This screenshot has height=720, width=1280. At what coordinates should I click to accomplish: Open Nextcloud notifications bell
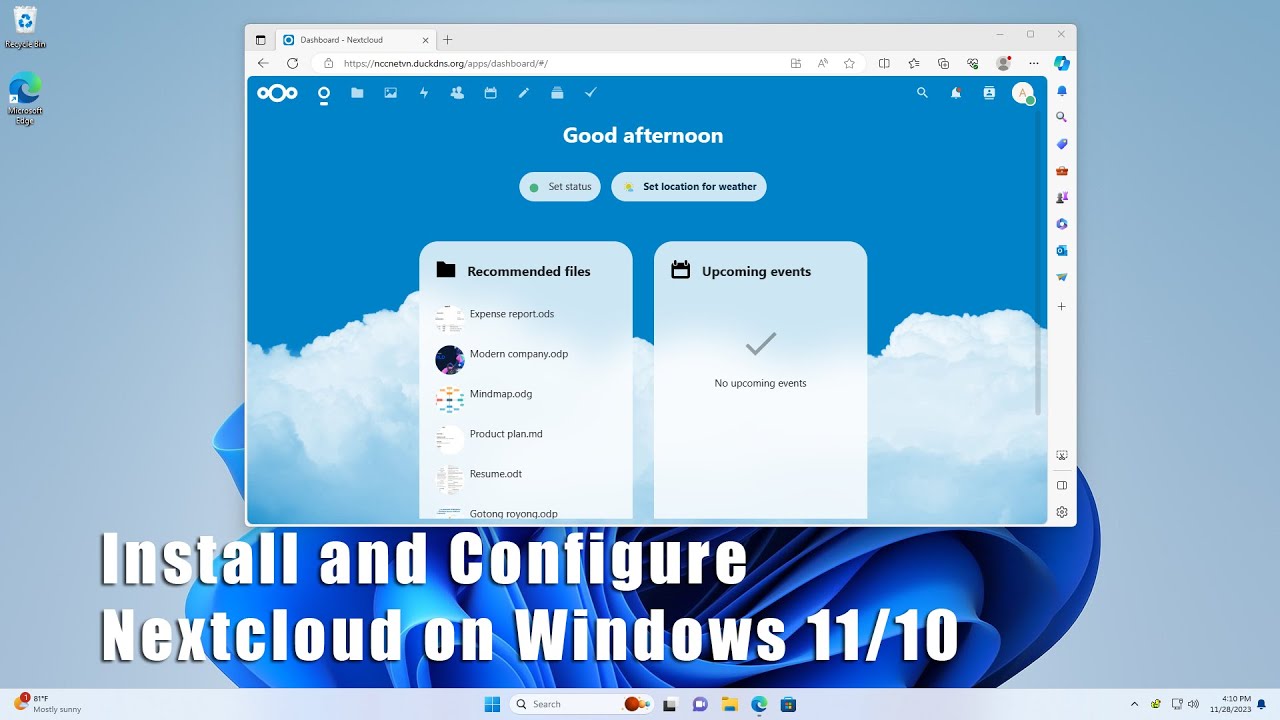coord(956,93)
